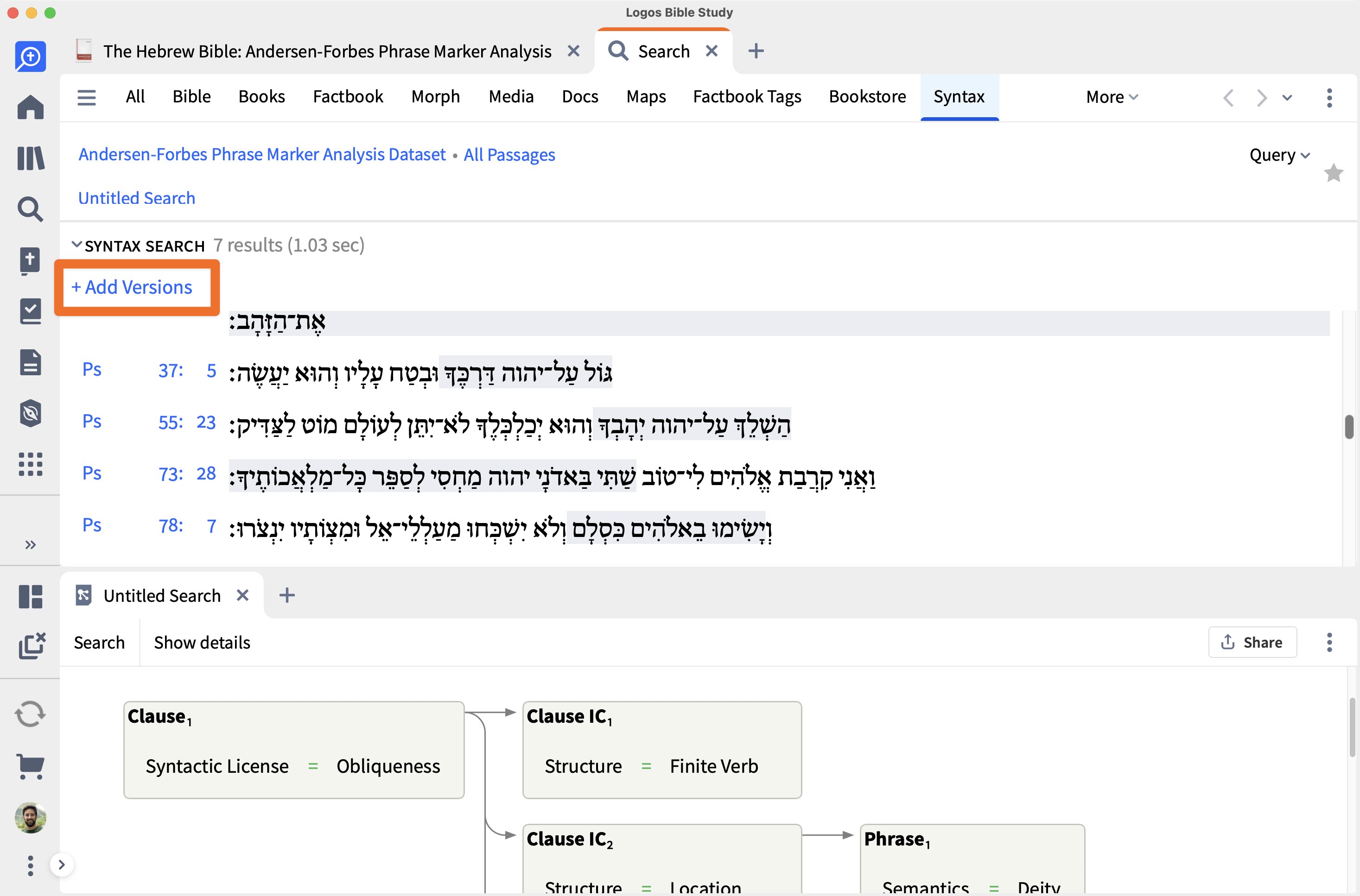Open the user profile avatar
The image size is (1360, 896).
(x=30, y=818)
